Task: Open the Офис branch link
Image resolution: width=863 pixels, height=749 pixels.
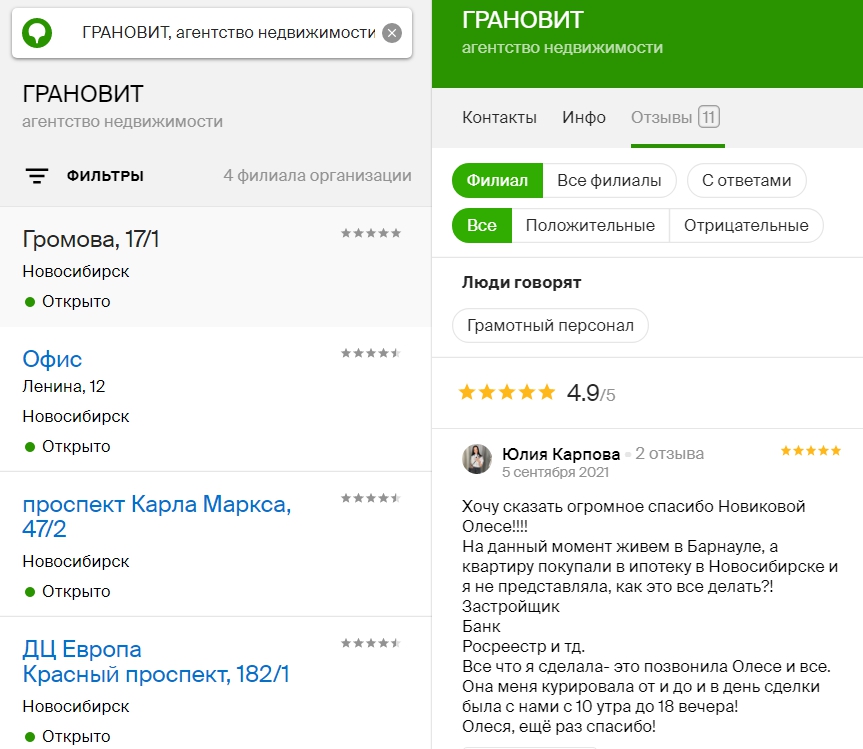Action: [52, 359]
